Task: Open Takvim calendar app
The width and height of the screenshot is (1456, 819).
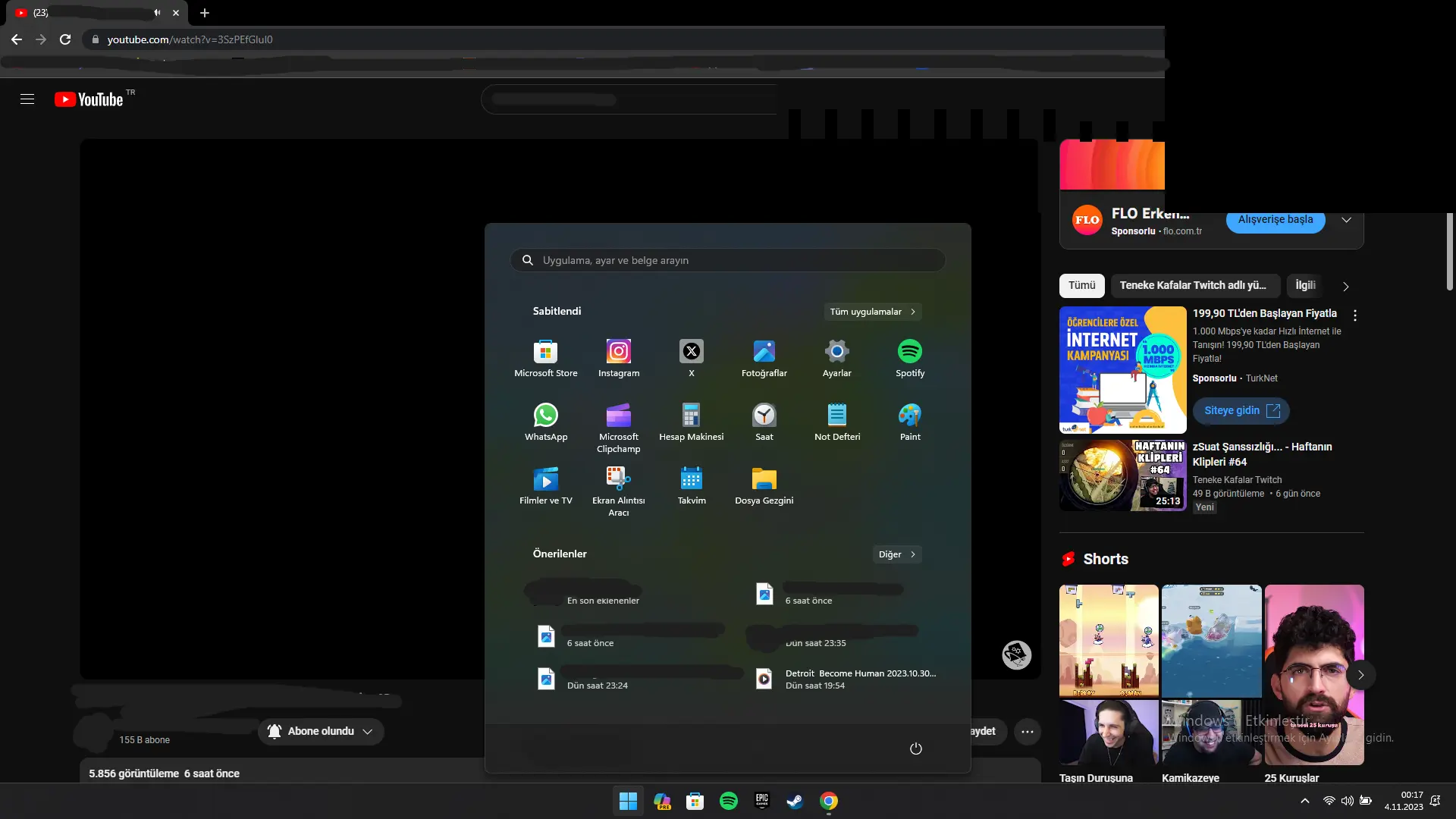Action: 691,485
